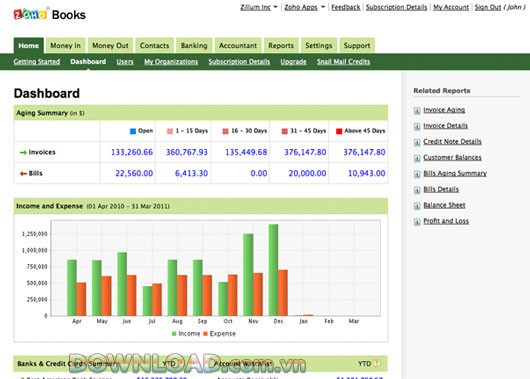
Task: Open the Money Out tab
Action: pyautogui.click(x=110, y=46)
